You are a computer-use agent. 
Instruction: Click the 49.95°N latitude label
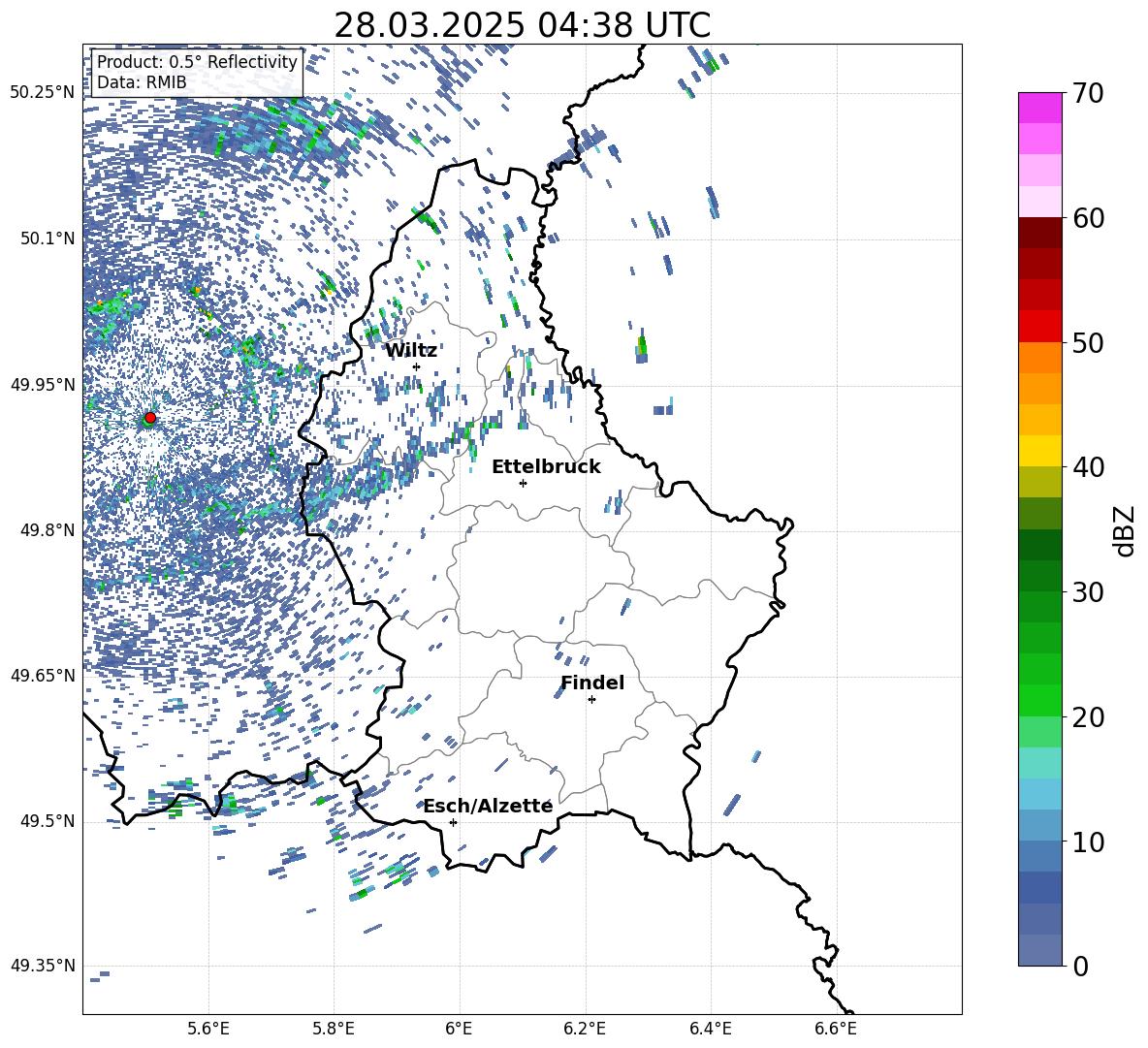43,385
